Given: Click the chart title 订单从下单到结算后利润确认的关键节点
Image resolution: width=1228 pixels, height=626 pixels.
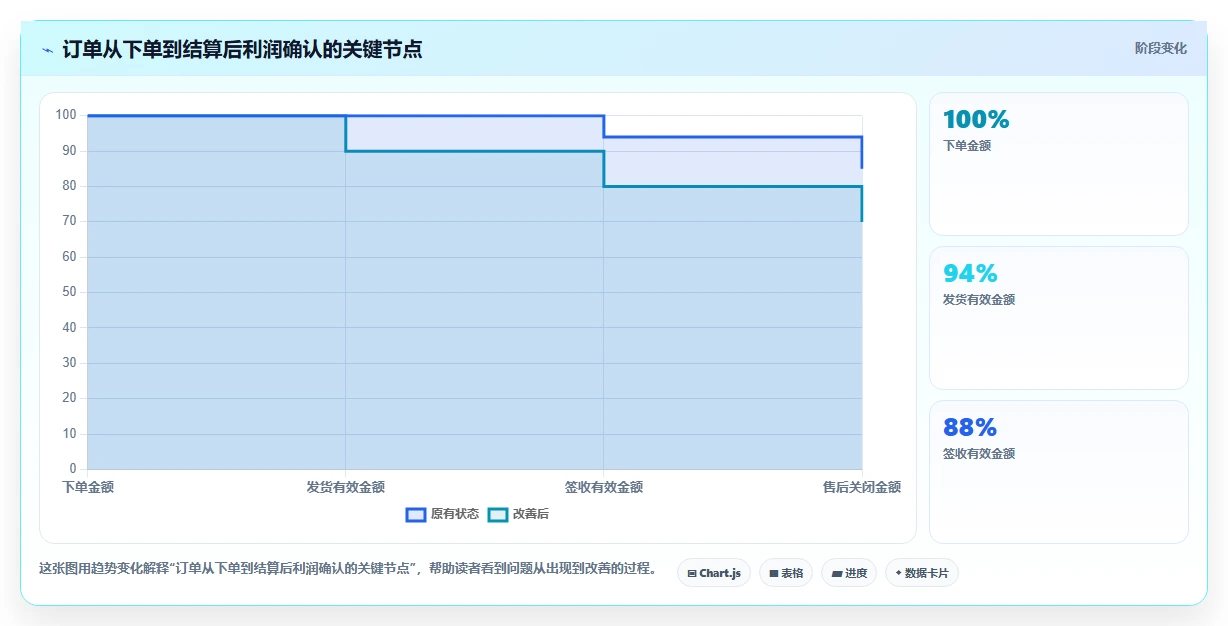Looking at the screenshot, I should pos(242,49).
